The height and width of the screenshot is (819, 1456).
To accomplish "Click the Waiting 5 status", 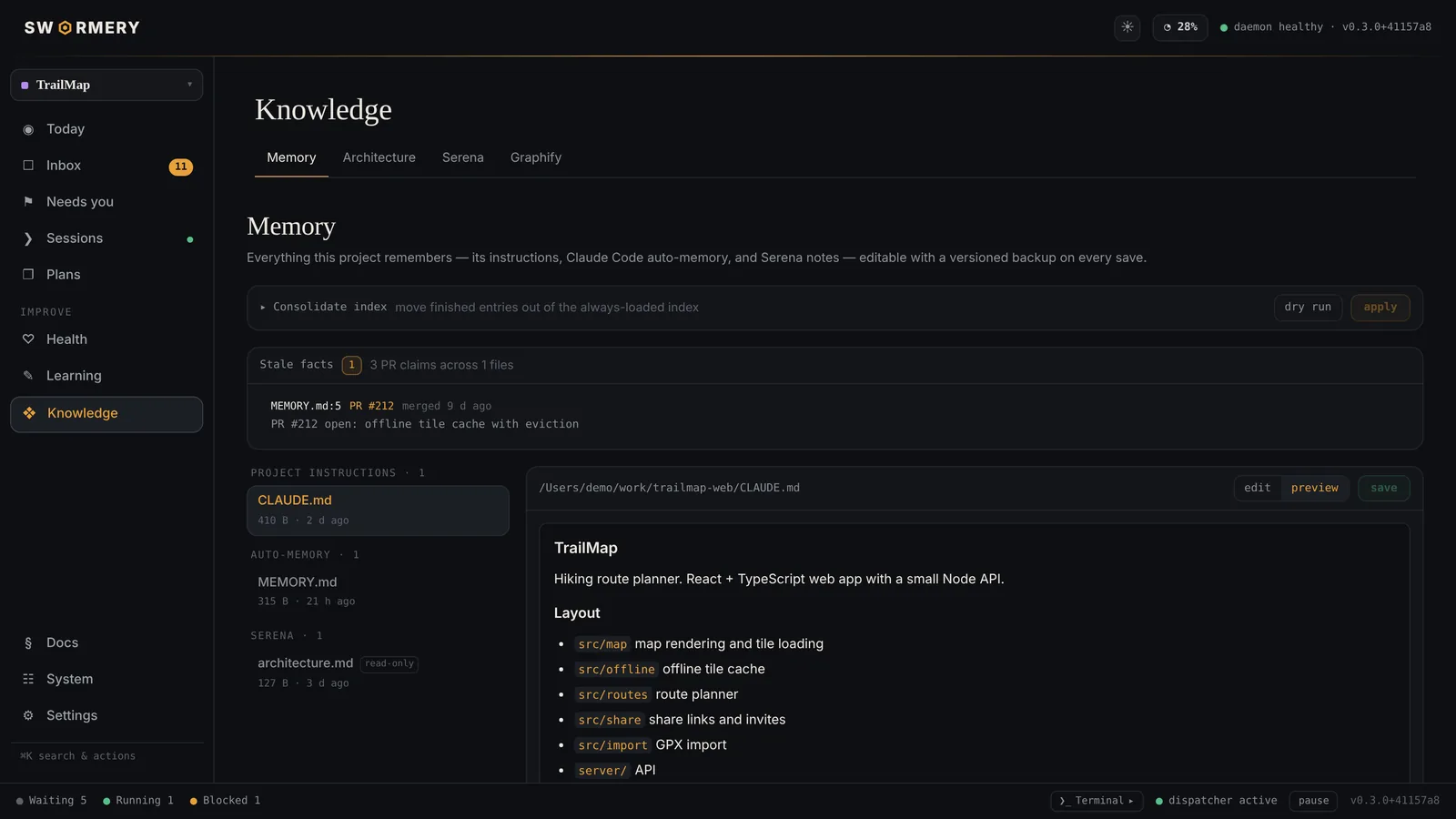I will click(52, 801).
